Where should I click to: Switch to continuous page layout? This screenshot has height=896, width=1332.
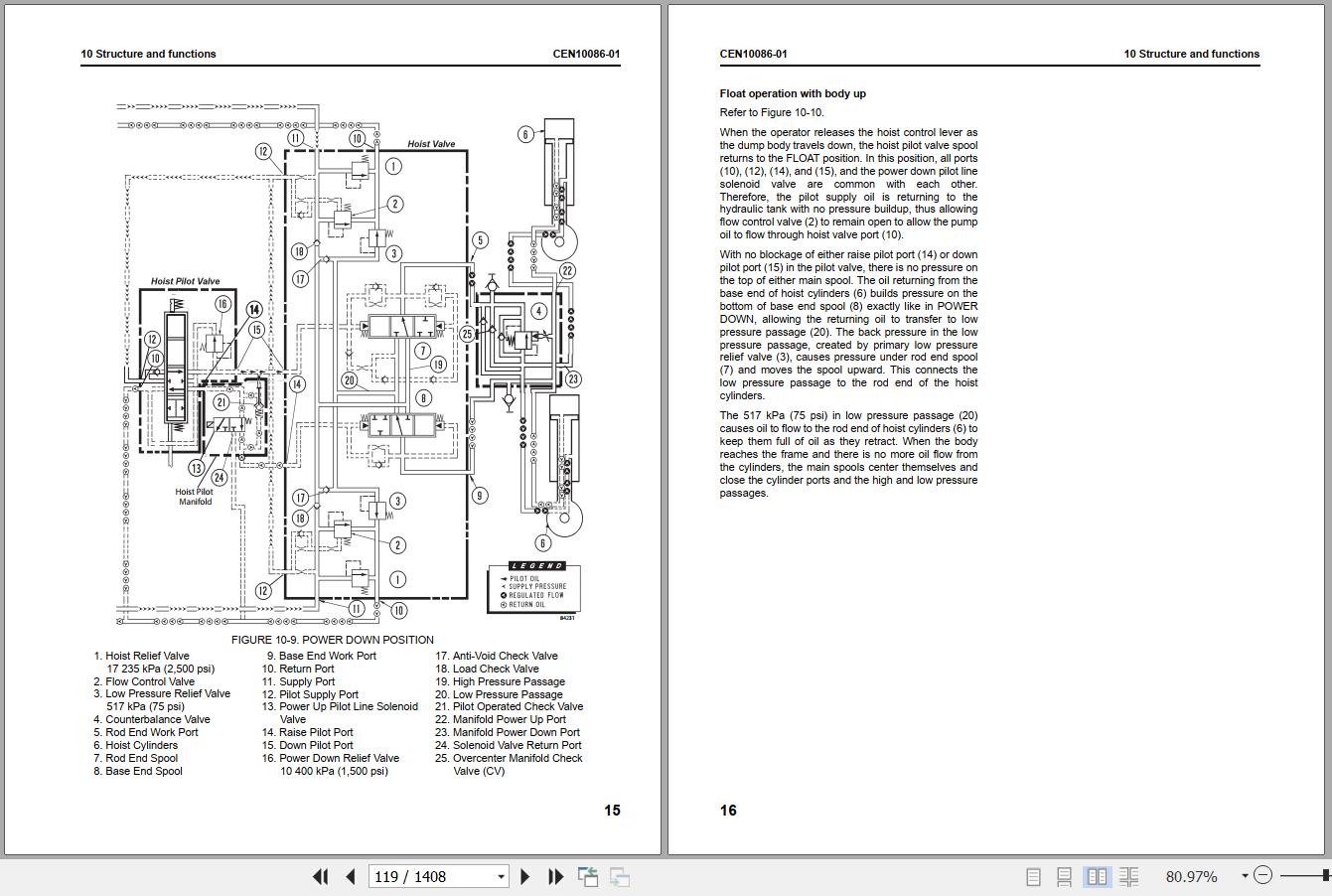[1064, 876]
